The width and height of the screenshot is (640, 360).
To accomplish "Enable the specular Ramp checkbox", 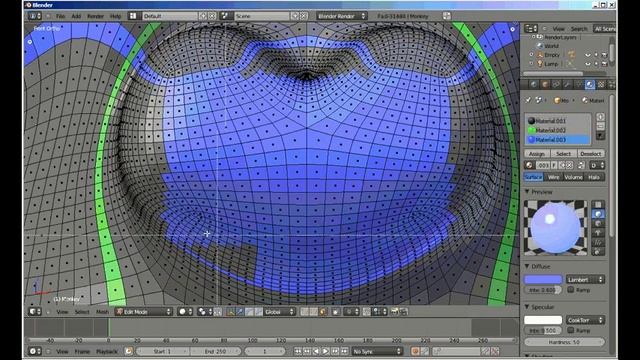I will pyautogui.click(x=571, y=330).
